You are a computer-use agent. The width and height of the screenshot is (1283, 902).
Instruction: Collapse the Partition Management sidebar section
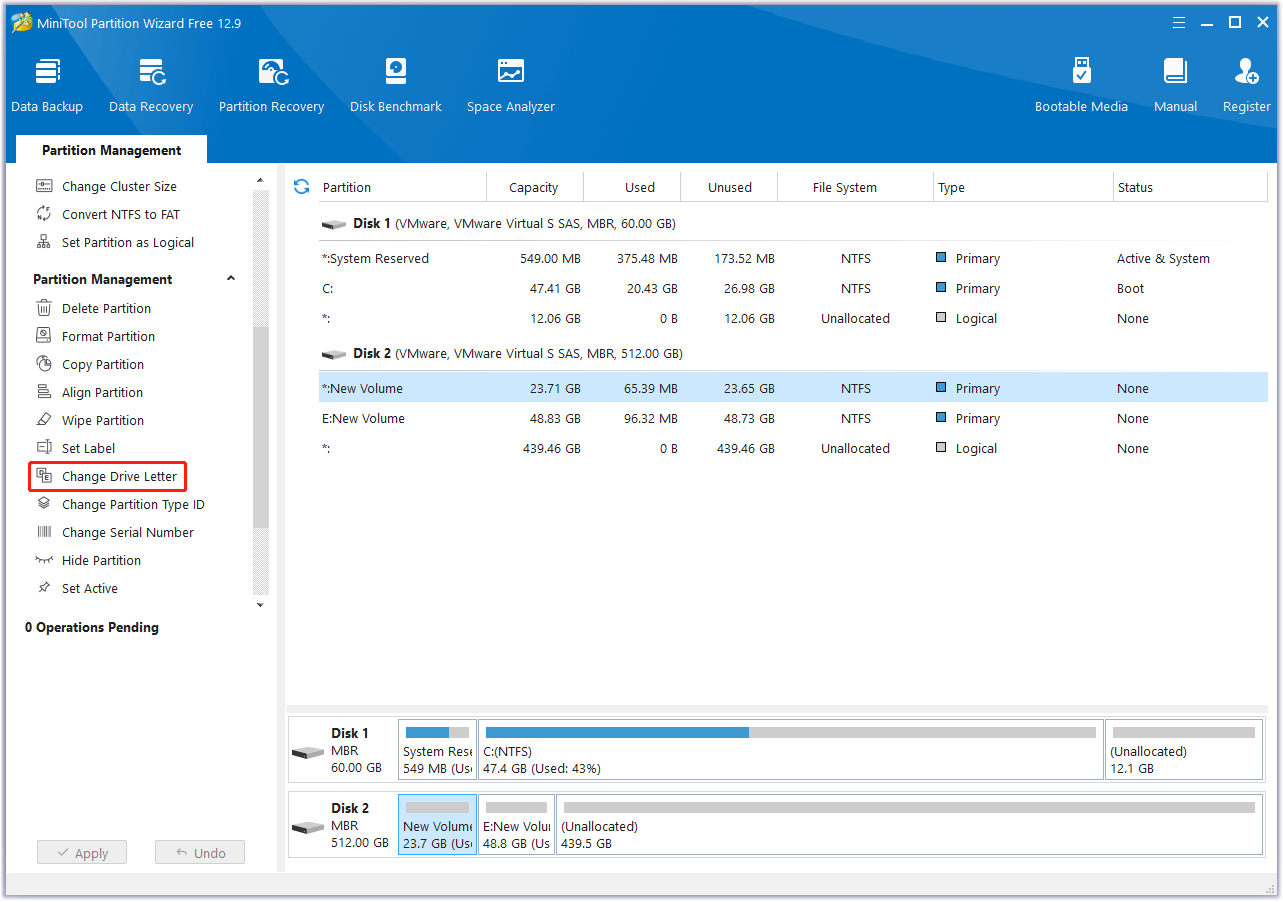(231, 279)
